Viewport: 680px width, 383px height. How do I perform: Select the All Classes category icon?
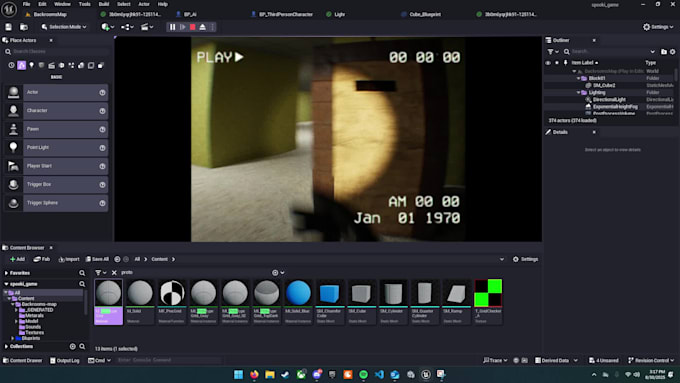tap(101, 65)
